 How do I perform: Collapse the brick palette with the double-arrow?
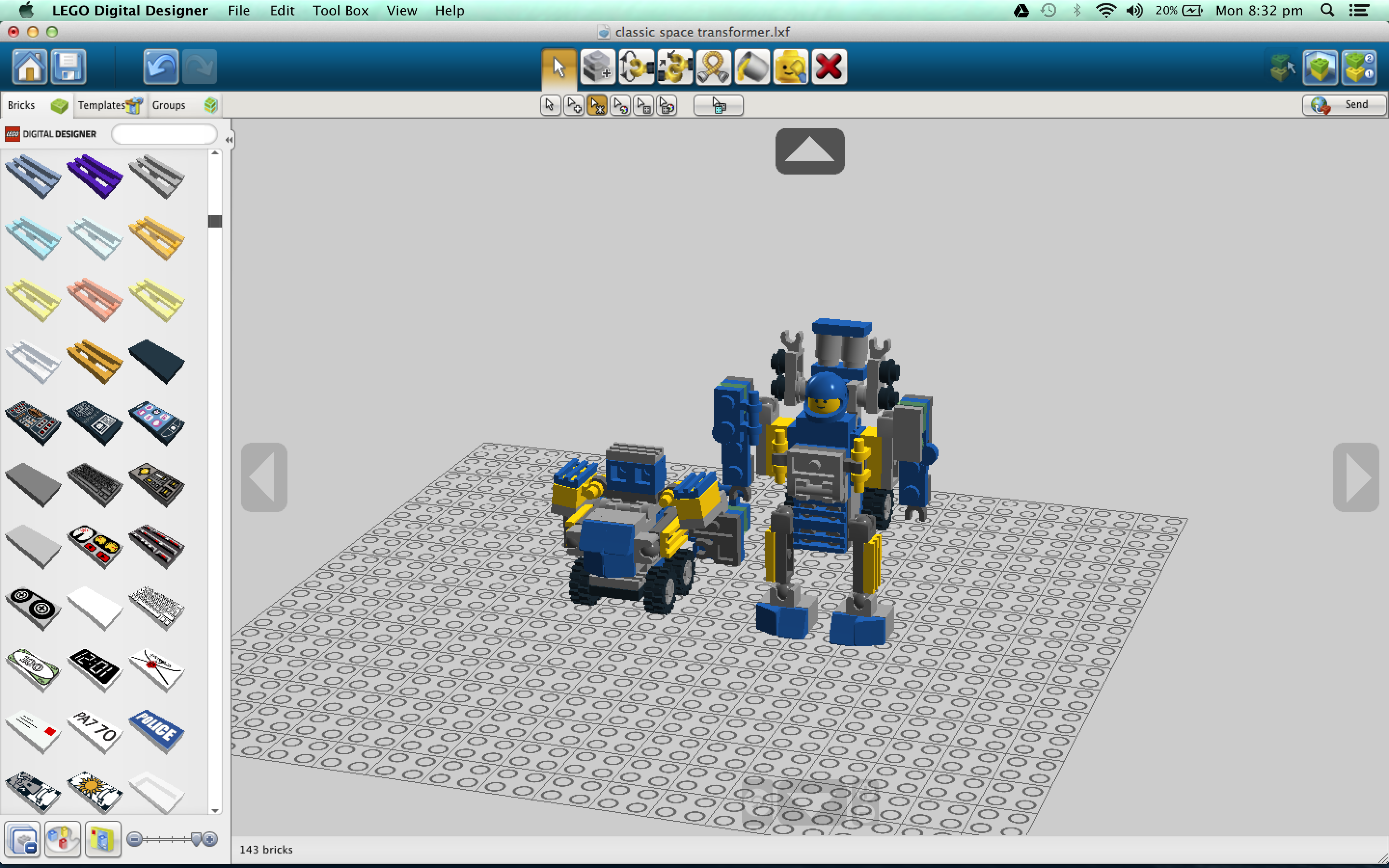(x=229, y=139)
